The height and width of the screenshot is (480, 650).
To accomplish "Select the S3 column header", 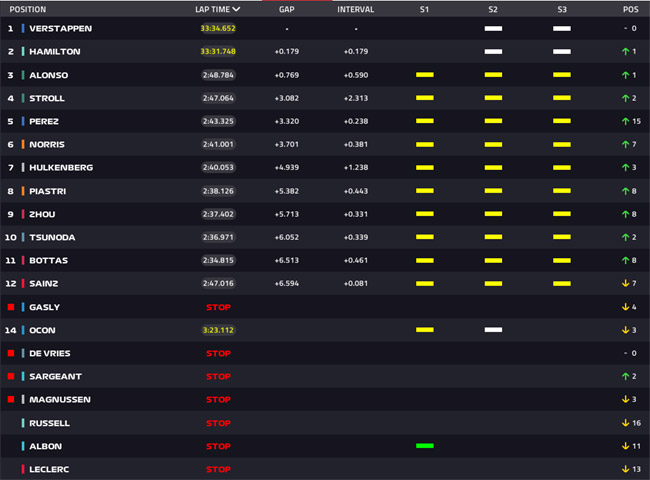I will [562, 9].
